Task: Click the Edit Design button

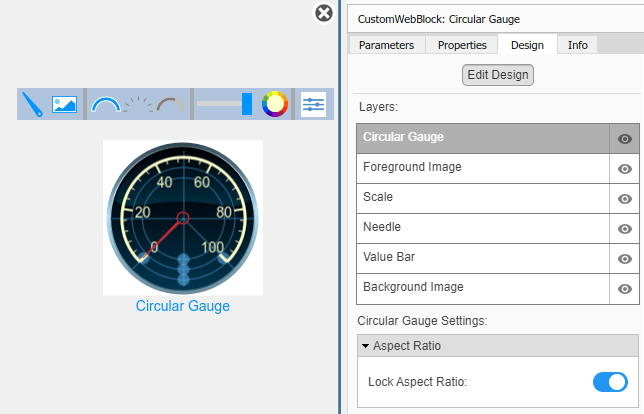Action: tap(498, 75)
